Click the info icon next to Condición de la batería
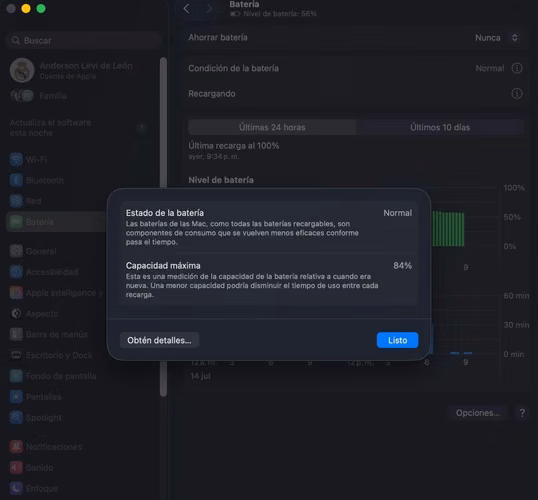 (x=517, y=68)
